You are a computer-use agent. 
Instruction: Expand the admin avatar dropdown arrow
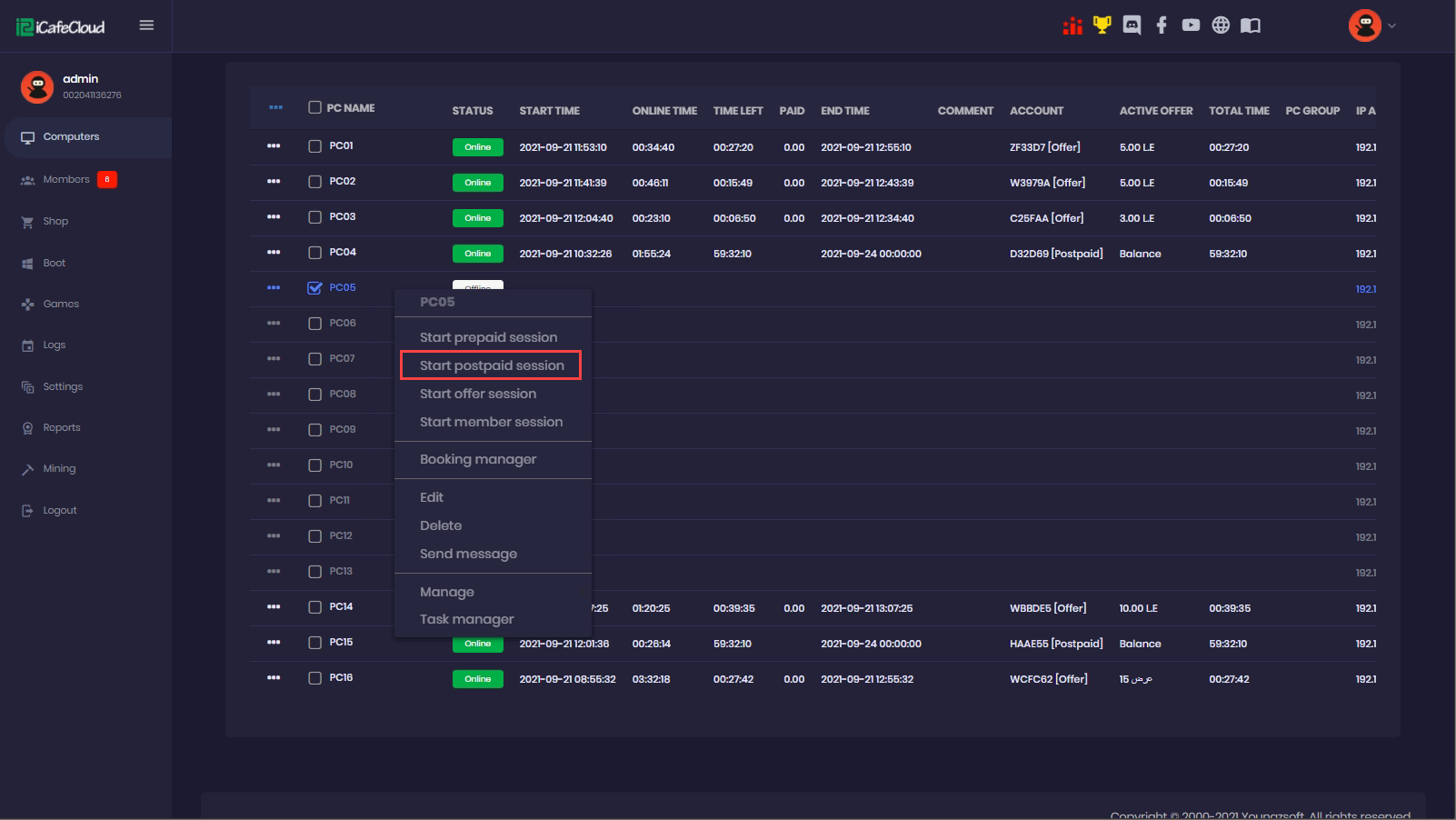tap(1391, 25)
